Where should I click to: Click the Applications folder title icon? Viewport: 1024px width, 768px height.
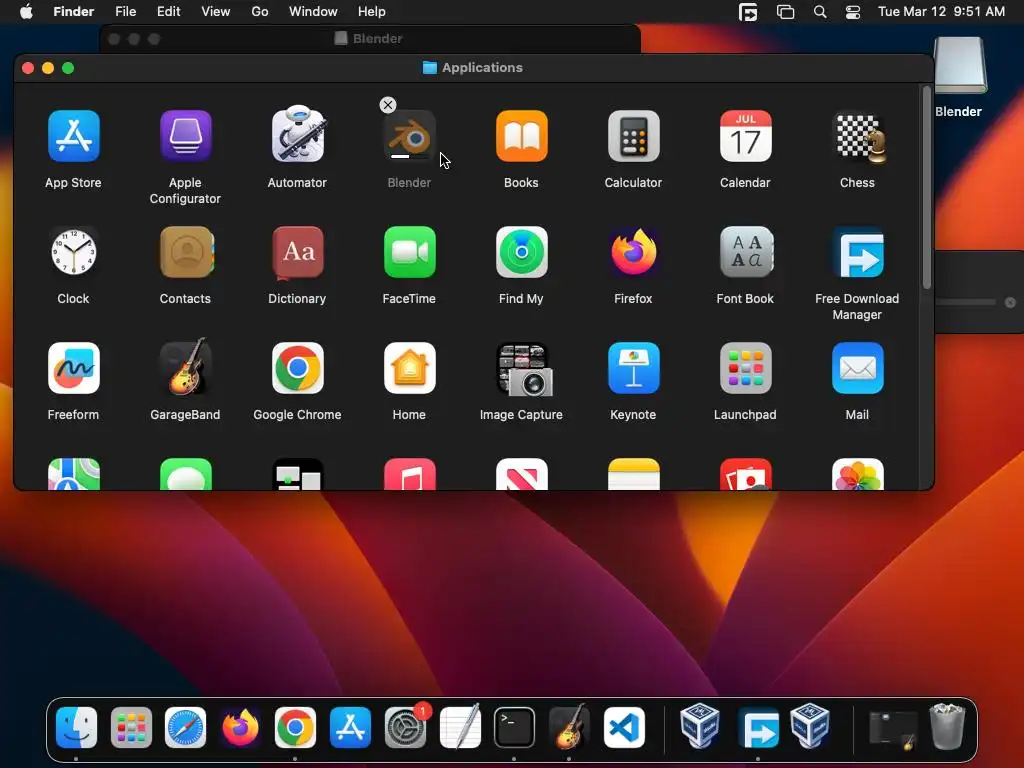tap(430, 67)
